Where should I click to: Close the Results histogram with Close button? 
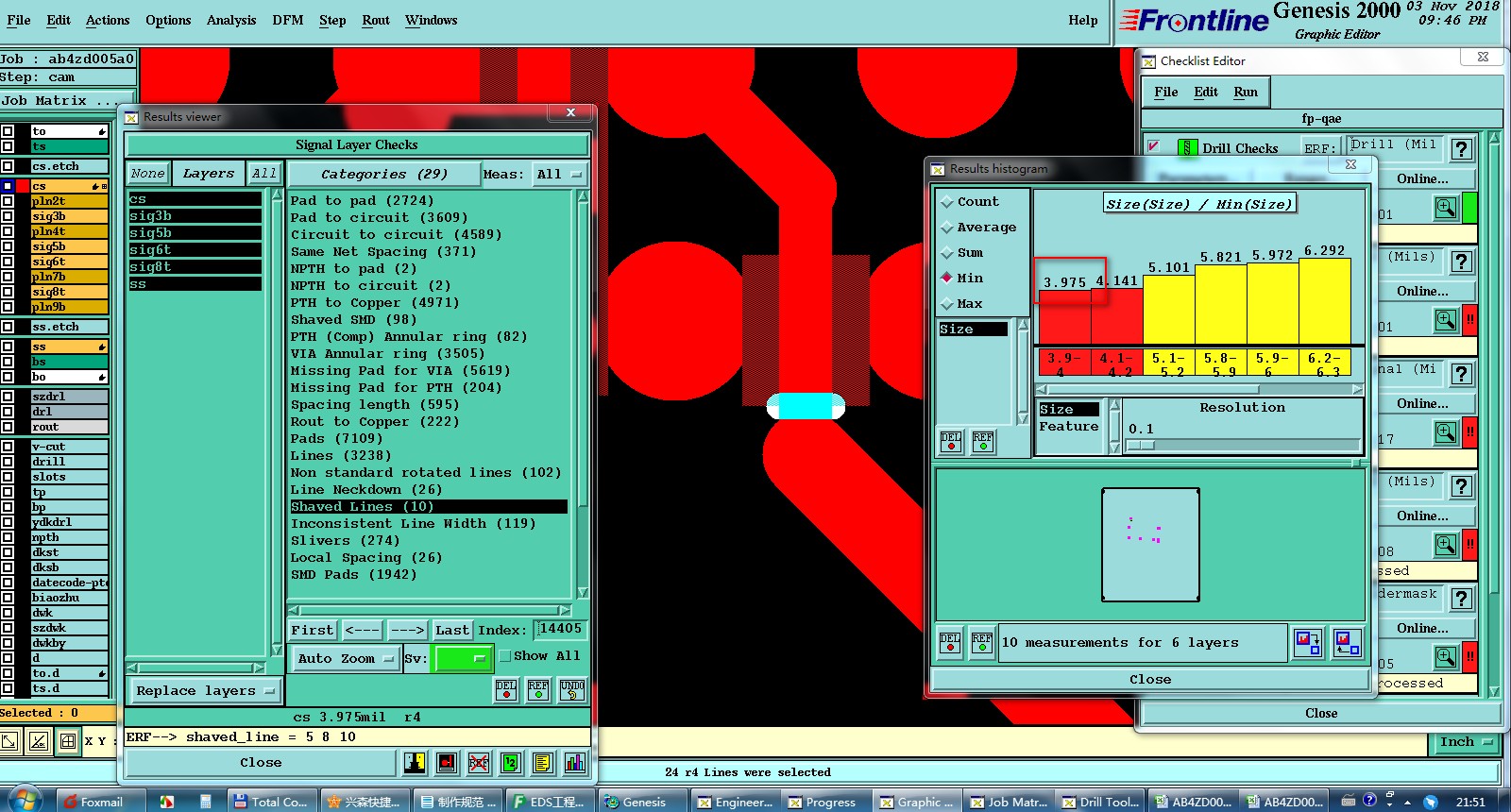(1150, 680)
